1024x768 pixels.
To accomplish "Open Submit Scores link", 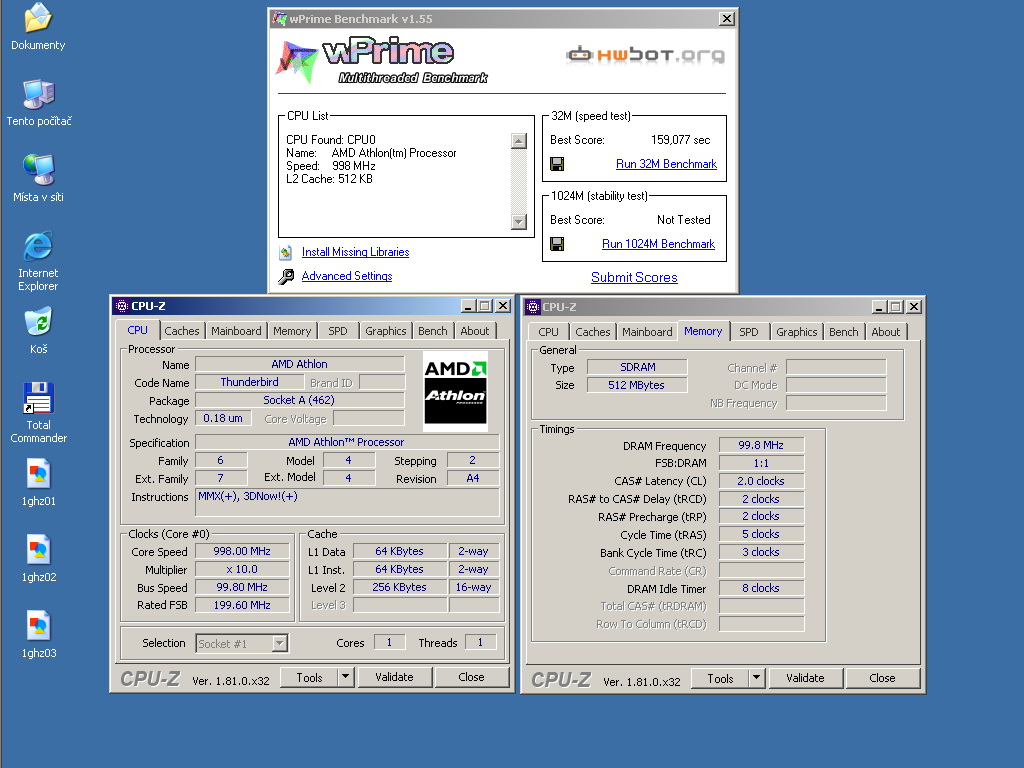I will [634, 278].
